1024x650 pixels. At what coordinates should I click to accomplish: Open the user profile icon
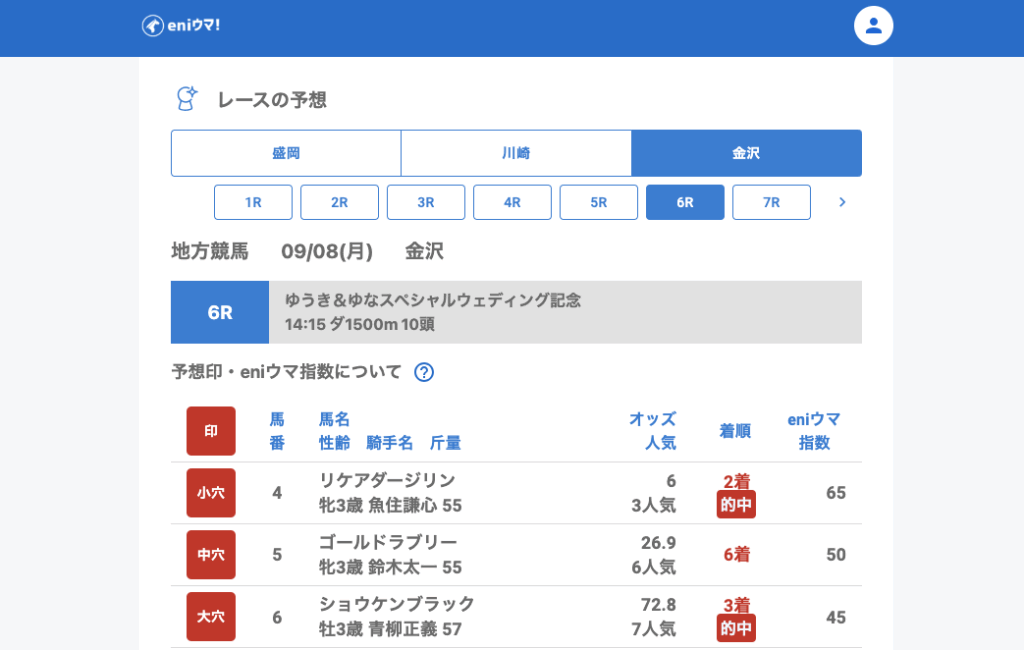click(x=873, y=26)
